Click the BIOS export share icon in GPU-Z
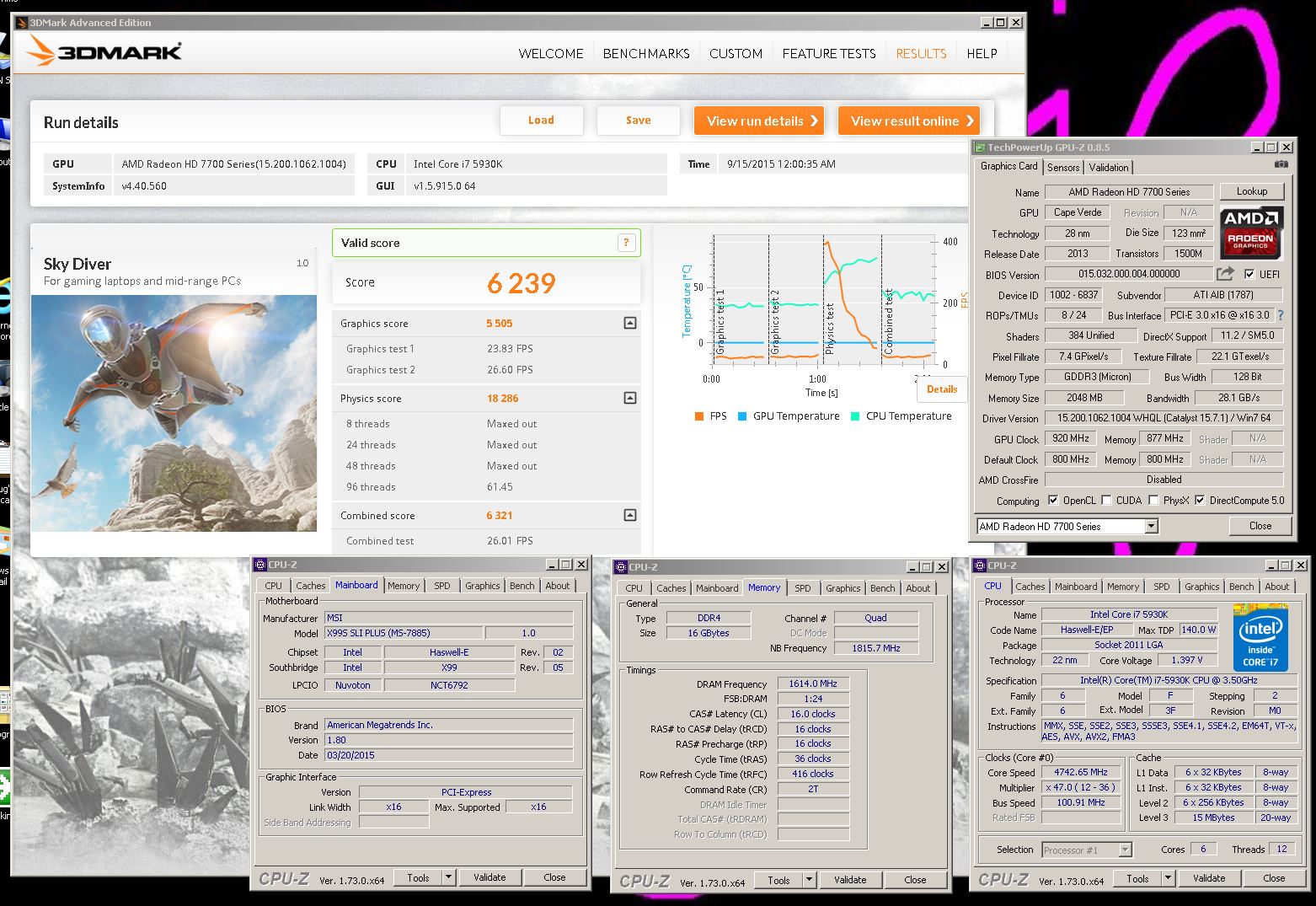Image resolution: width=1316 pixels, height=906 pixels. (1225, 273)
